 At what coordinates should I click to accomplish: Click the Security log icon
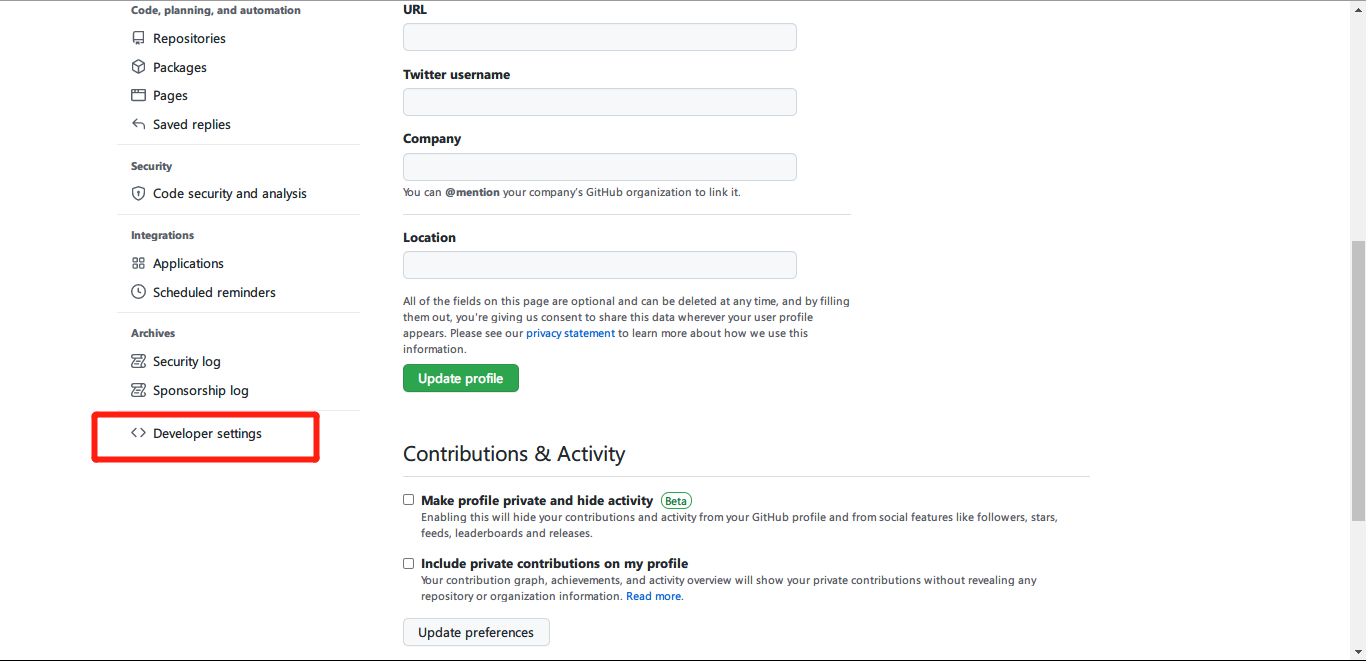138,361
